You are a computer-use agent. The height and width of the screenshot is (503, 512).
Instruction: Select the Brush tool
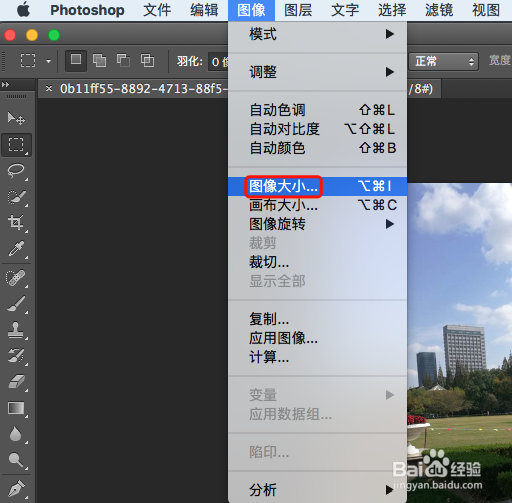(16, 304)
